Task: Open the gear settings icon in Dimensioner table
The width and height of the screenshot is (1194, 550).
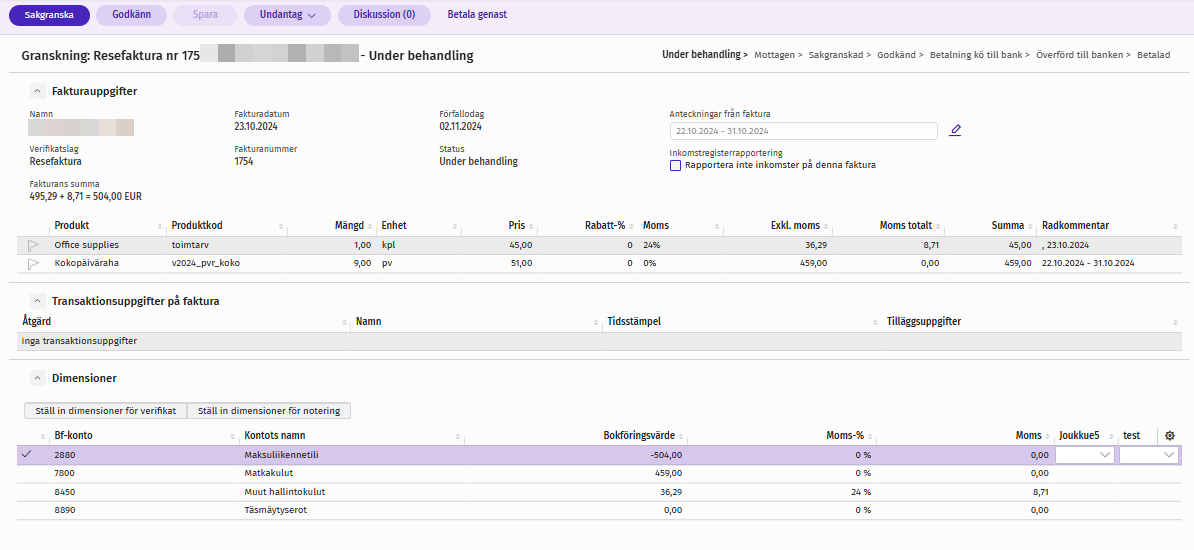Action: pyautogui.click(x=1170, y=435)
